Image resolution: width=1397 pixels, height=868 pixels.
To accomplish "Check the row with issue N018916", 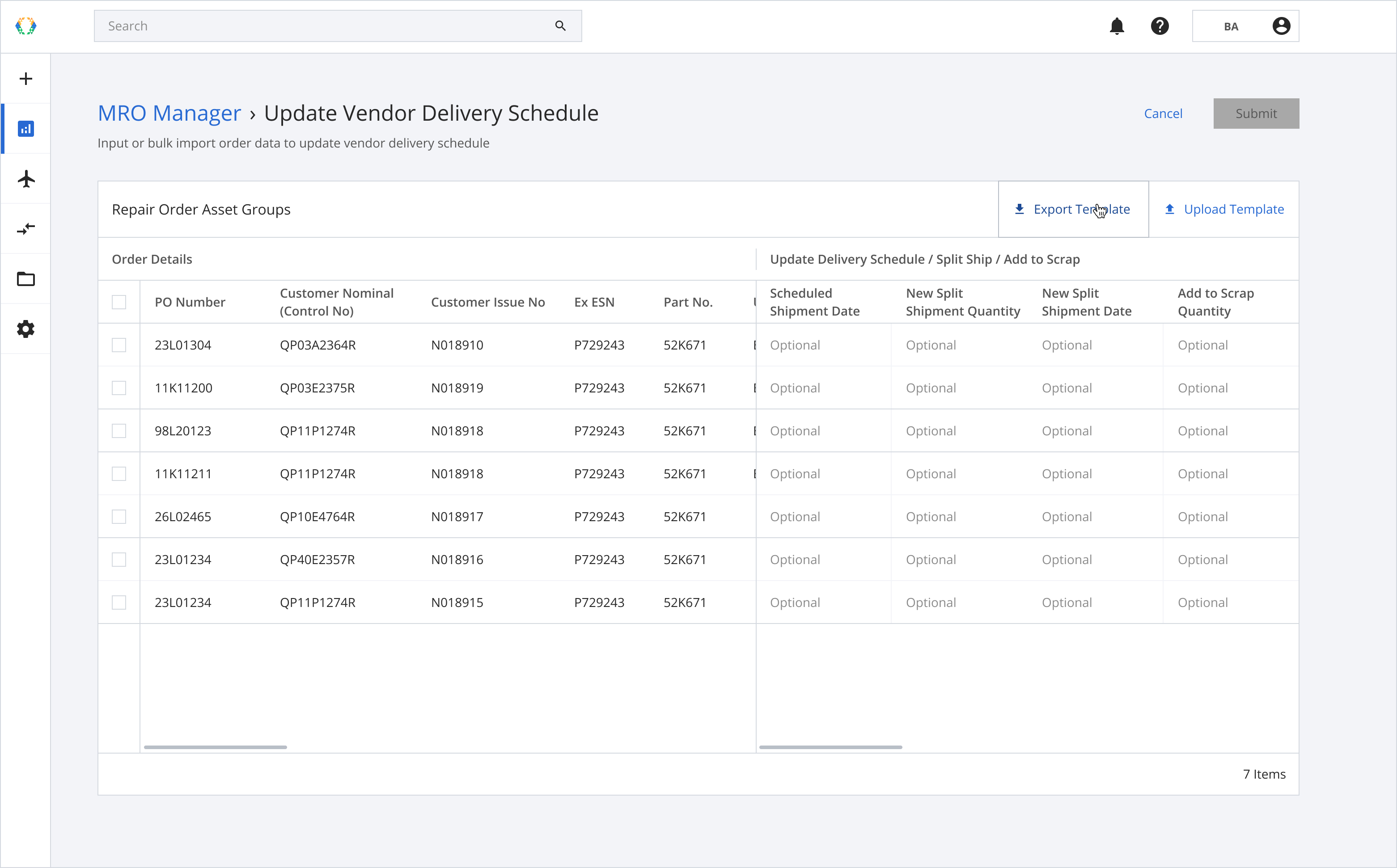I will pos(119,560).
